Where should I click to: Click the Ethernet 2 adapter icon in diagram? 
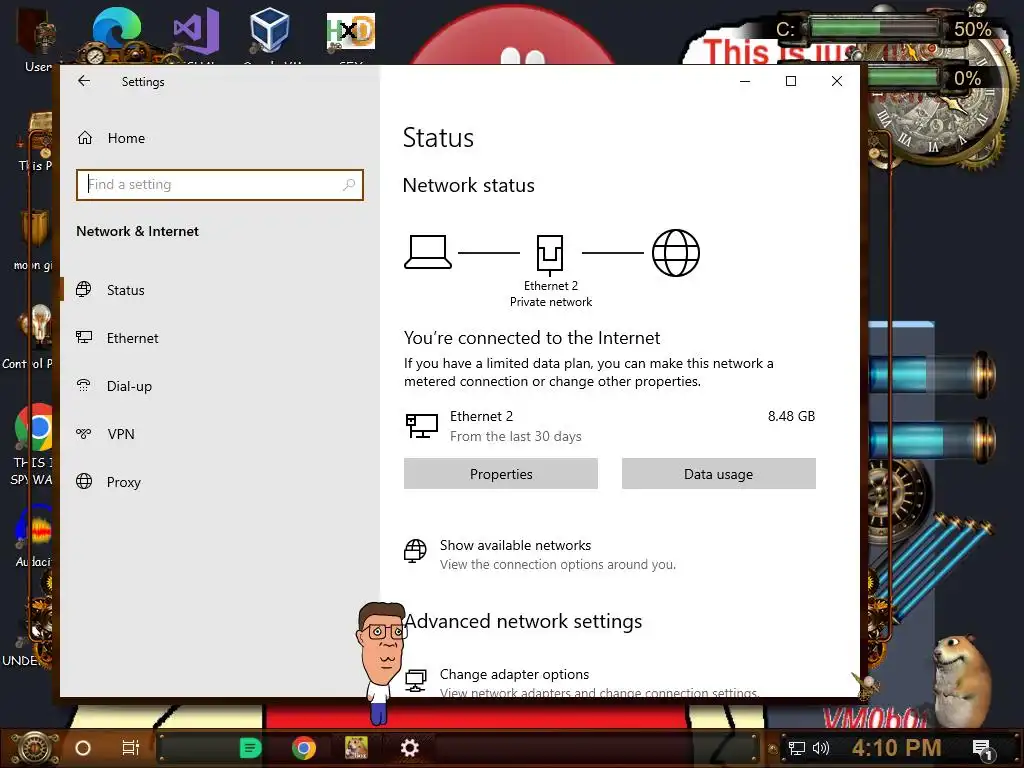pos(550,255)
